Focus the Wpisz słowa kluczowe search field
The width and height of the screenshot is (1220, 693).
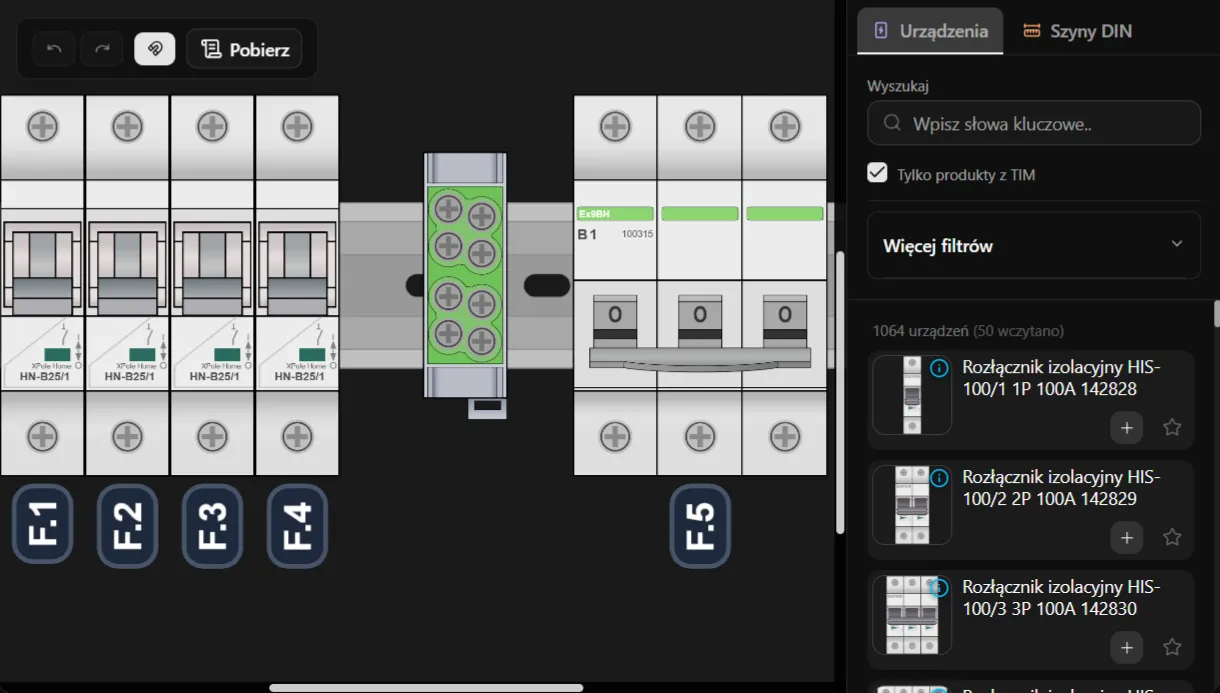(1034, 123)
